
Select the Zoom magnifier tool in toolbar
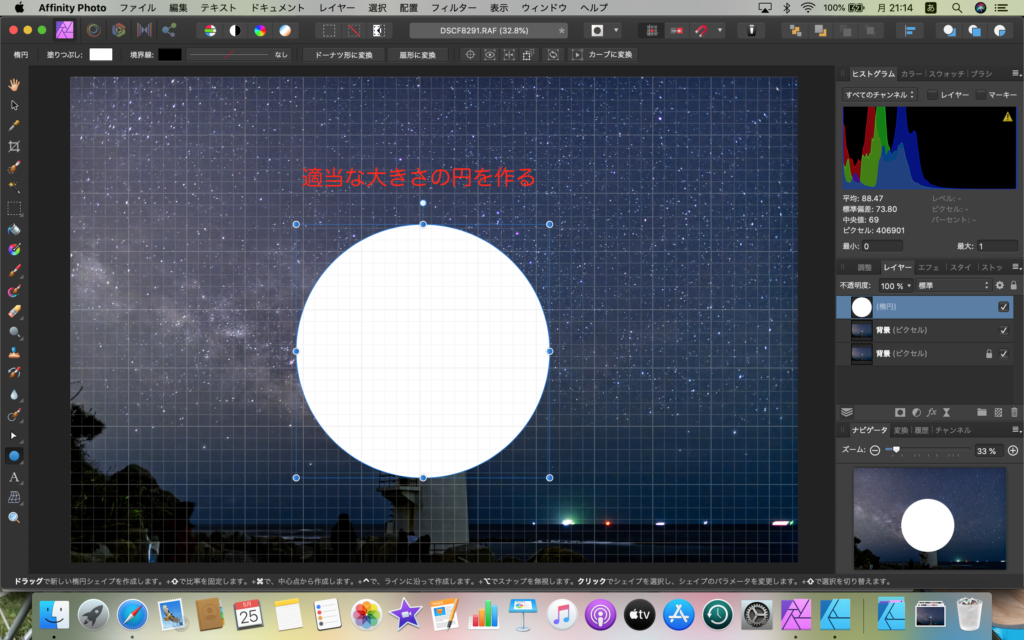pyautogui.click(x=14, y=518)
